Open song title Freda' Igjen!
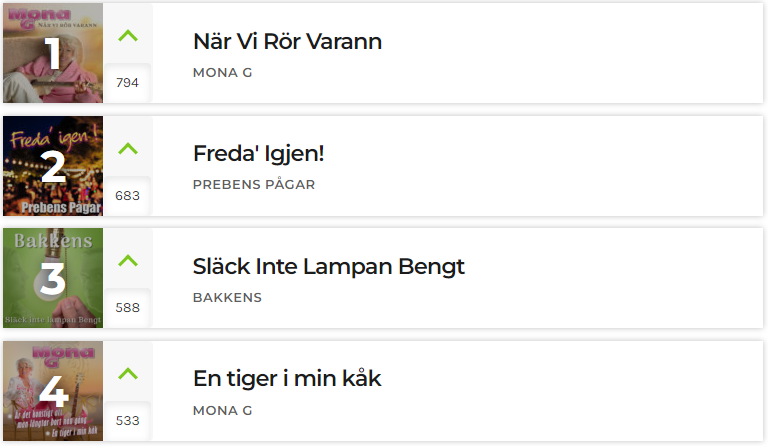Viewport: 768px width, 446px height. pyautogui.click(x=259, y=154)
